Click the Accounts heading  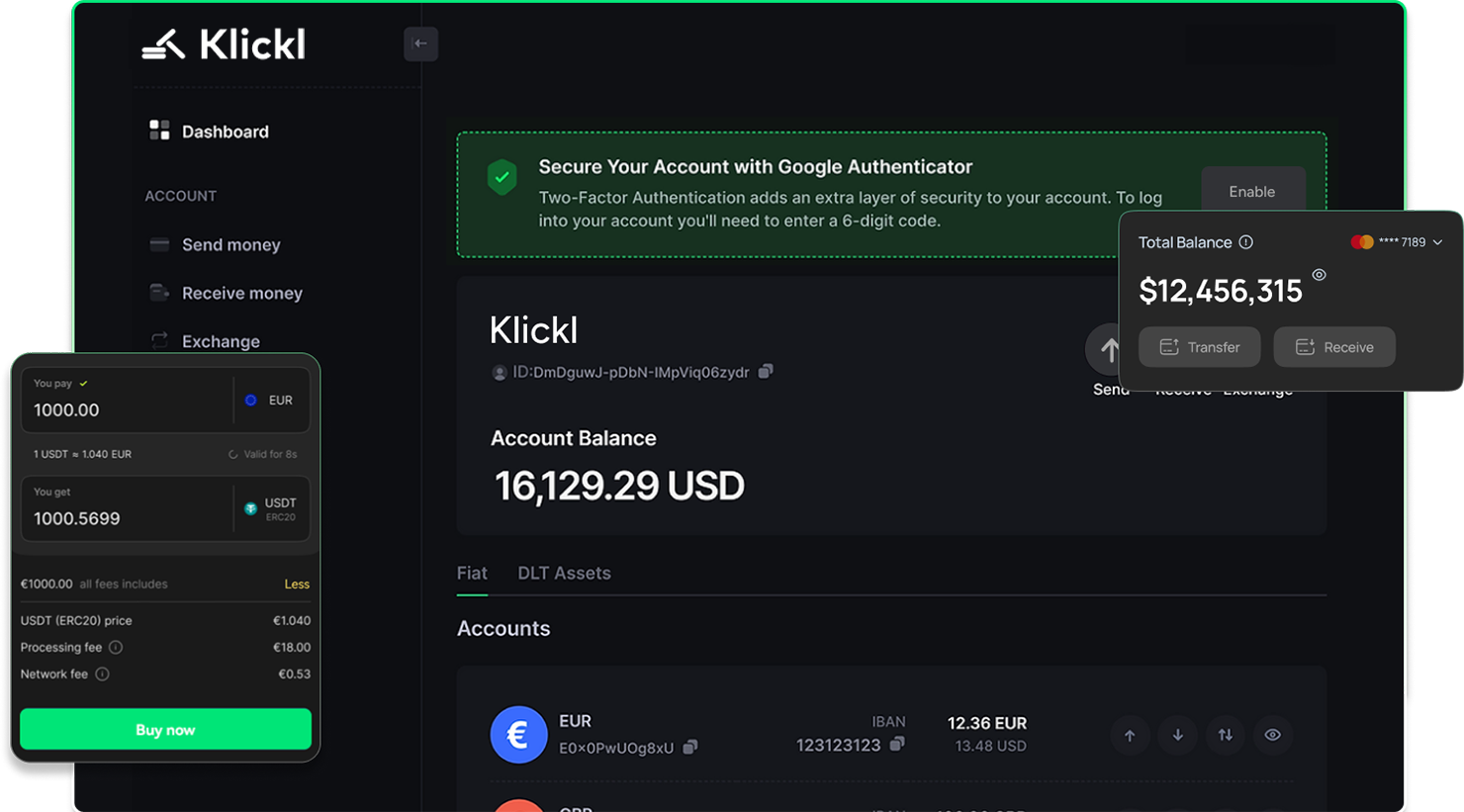503,628
